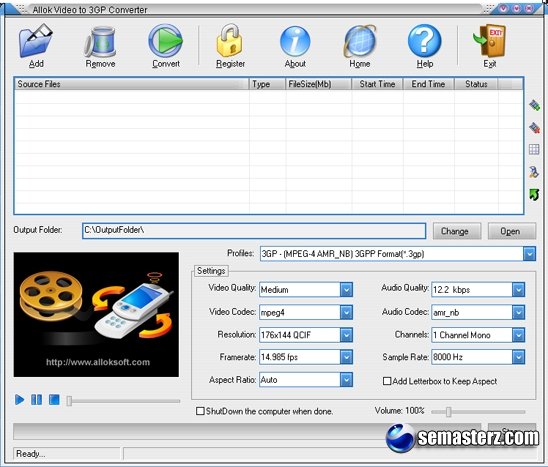Viewport: 548px width, 467px height.
Task: Adjust the Volume slider handle
Action: 448,411
